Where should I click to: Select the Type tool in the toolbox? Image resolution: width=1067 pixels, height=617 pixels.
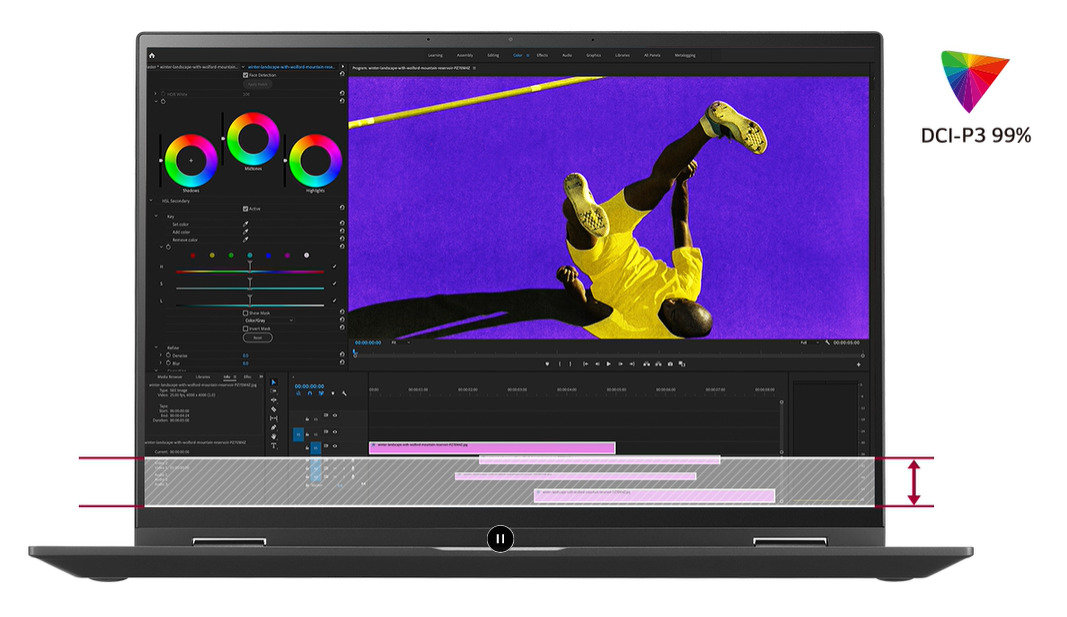pos(274,446)
